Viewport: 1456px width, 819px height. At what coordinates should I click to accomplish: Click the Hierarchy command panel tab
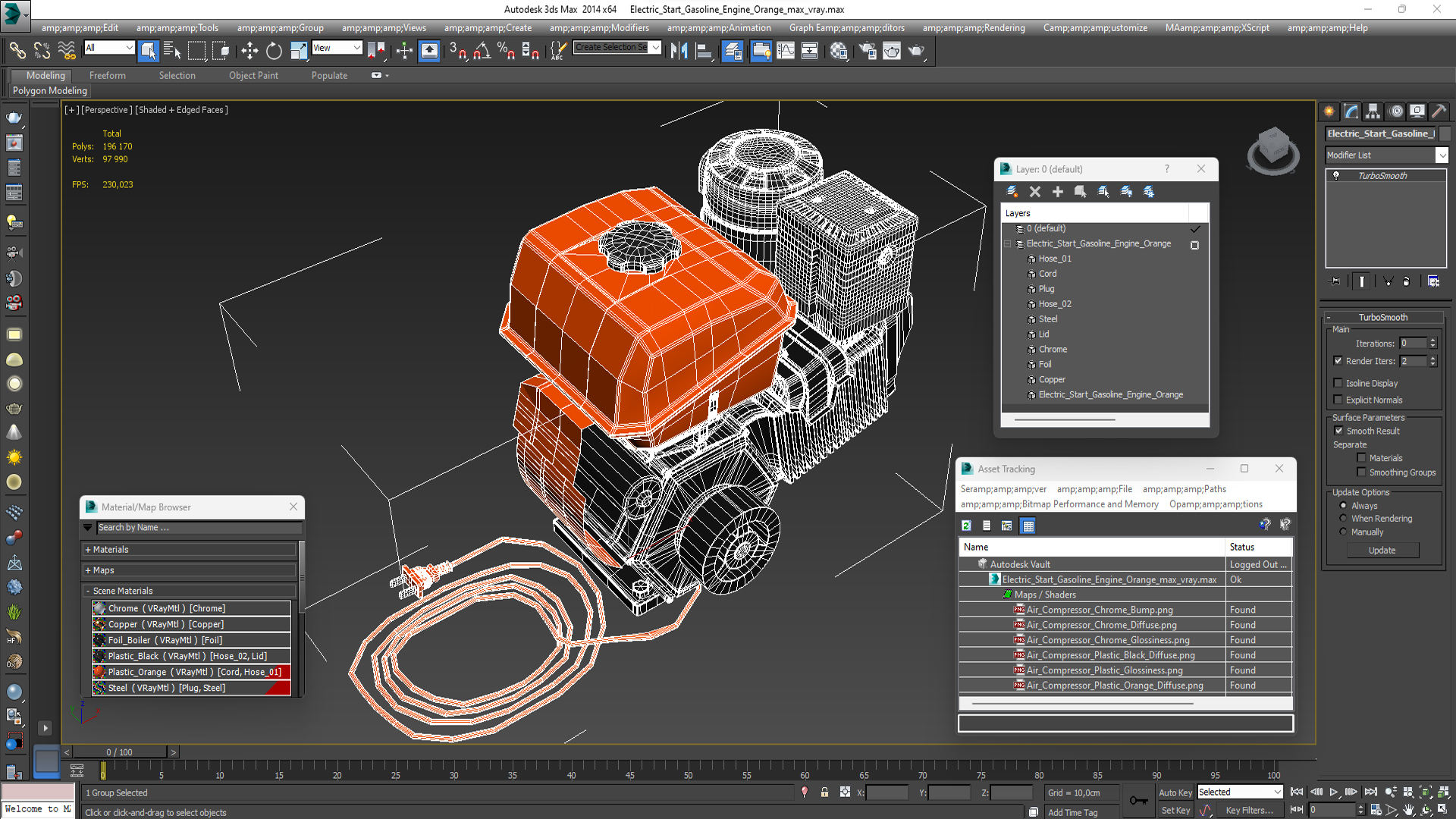(1373, 111)
